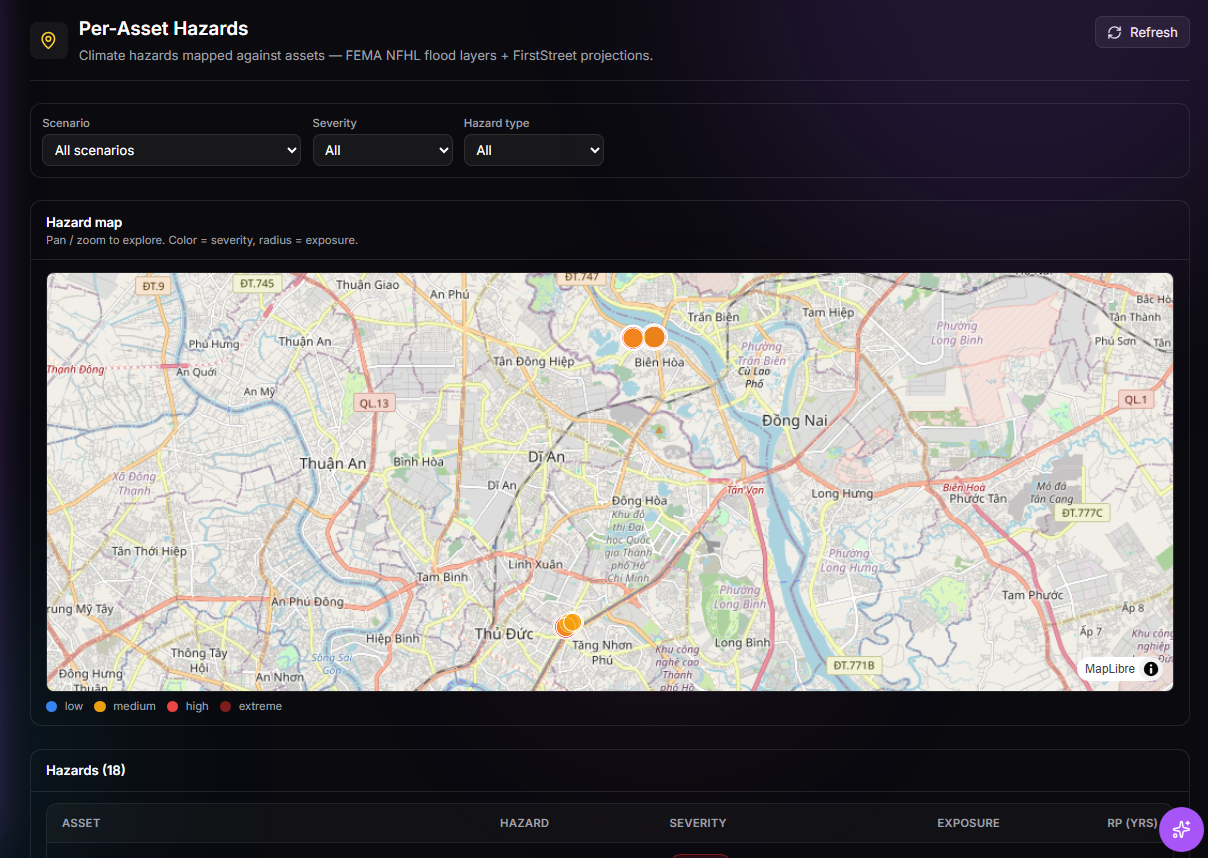Click the blue low severity legend dot
The image size is (1208, 858).
click(52, 706)
